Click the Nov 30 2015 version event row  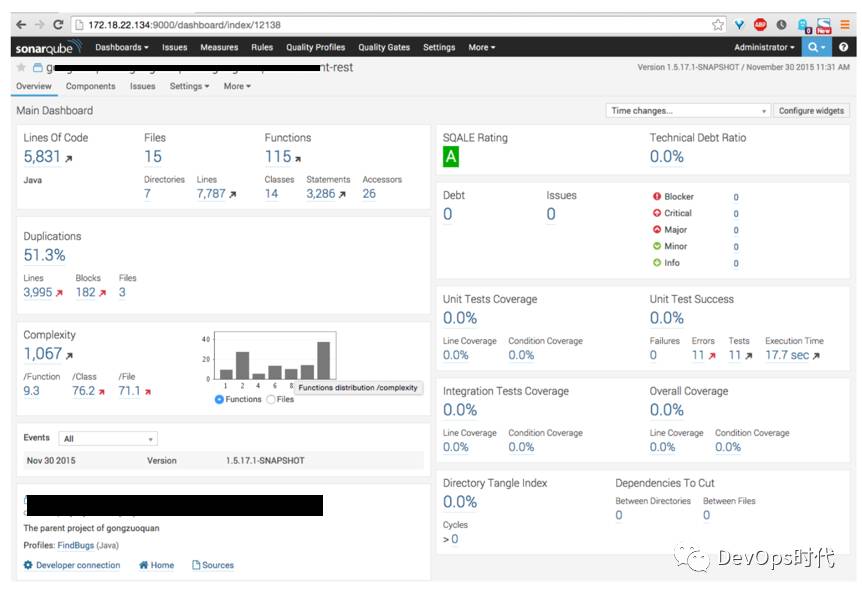click(223, 461)
